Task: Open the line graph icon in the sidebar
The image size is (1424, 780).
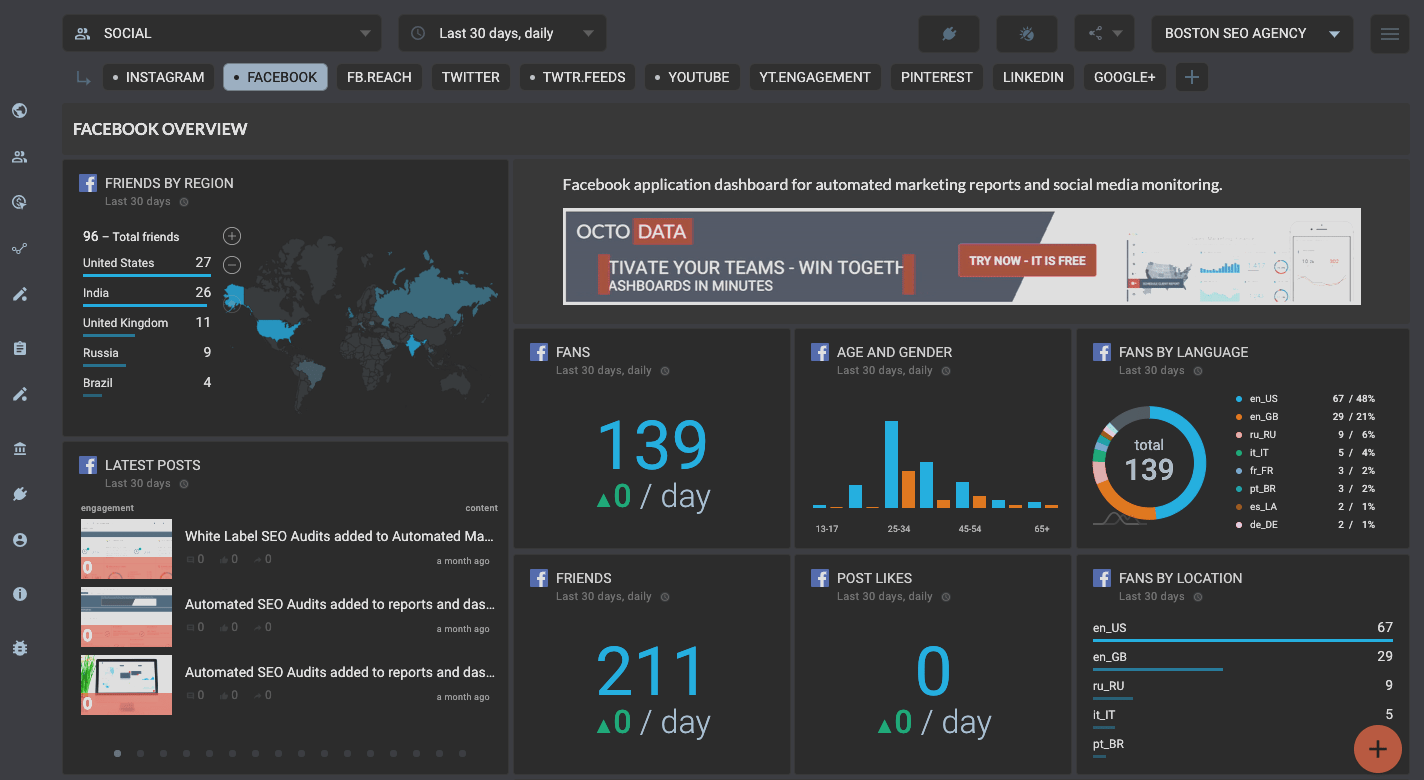Action: pyautogui.click(x=19, y=249)
